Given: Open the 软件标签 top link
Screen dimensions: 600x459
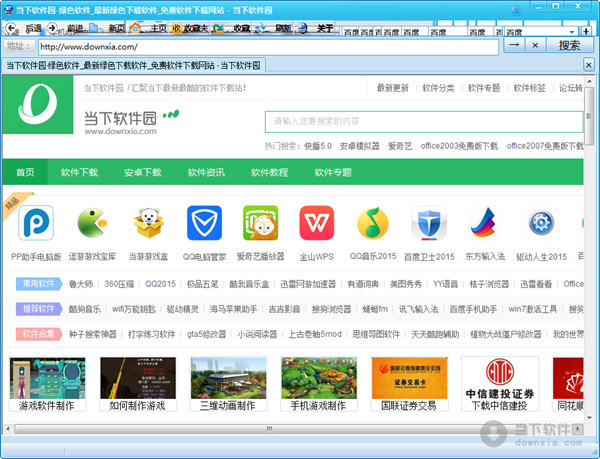Looking at the screenshot, I should pyautogui.click(x=530, y=88).
